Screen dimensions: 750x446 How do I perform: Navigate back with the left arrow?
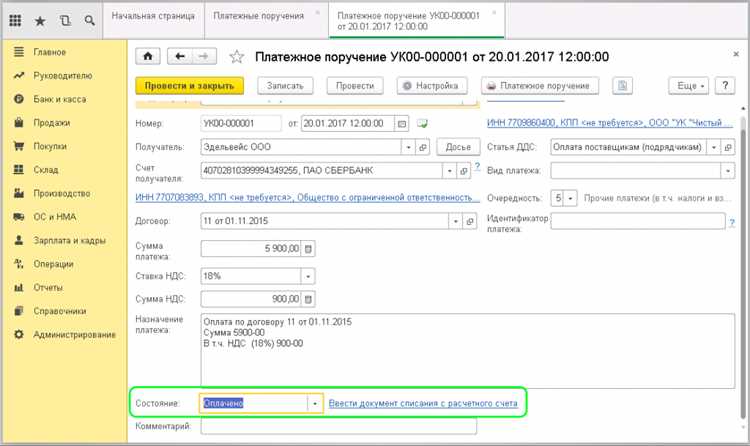tap(180, 56)
